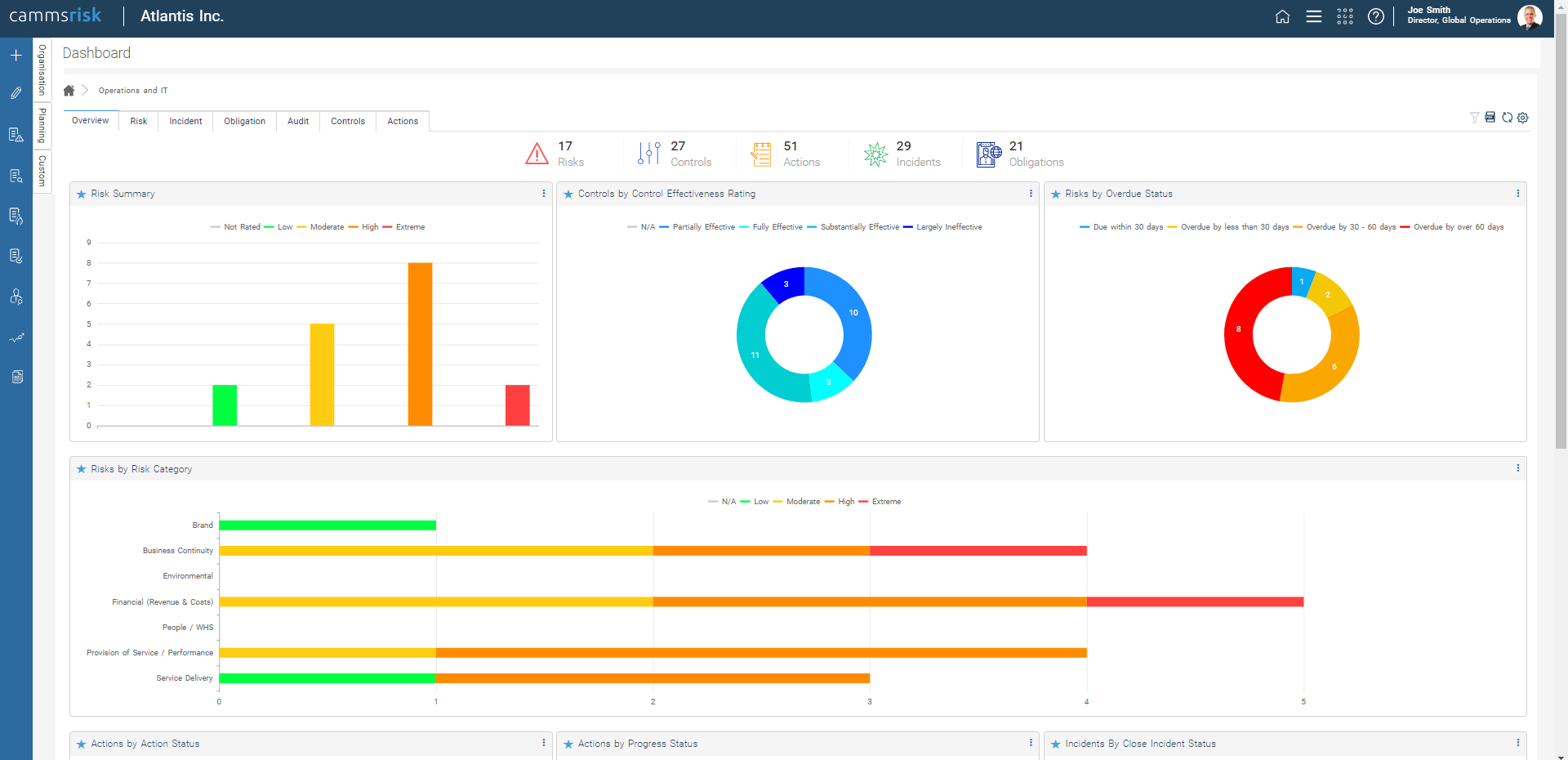Switch to the Incident tab
The image size is (1568, 760).
tap(185, 121)
